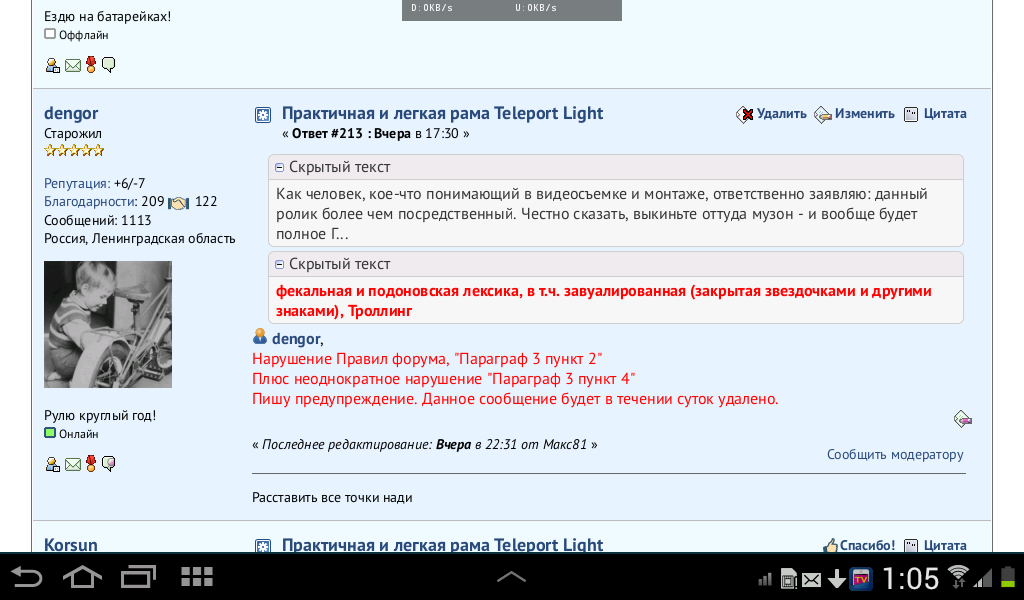Click the speech bubble icon under dengor's avatar

(x=109, y=464)
